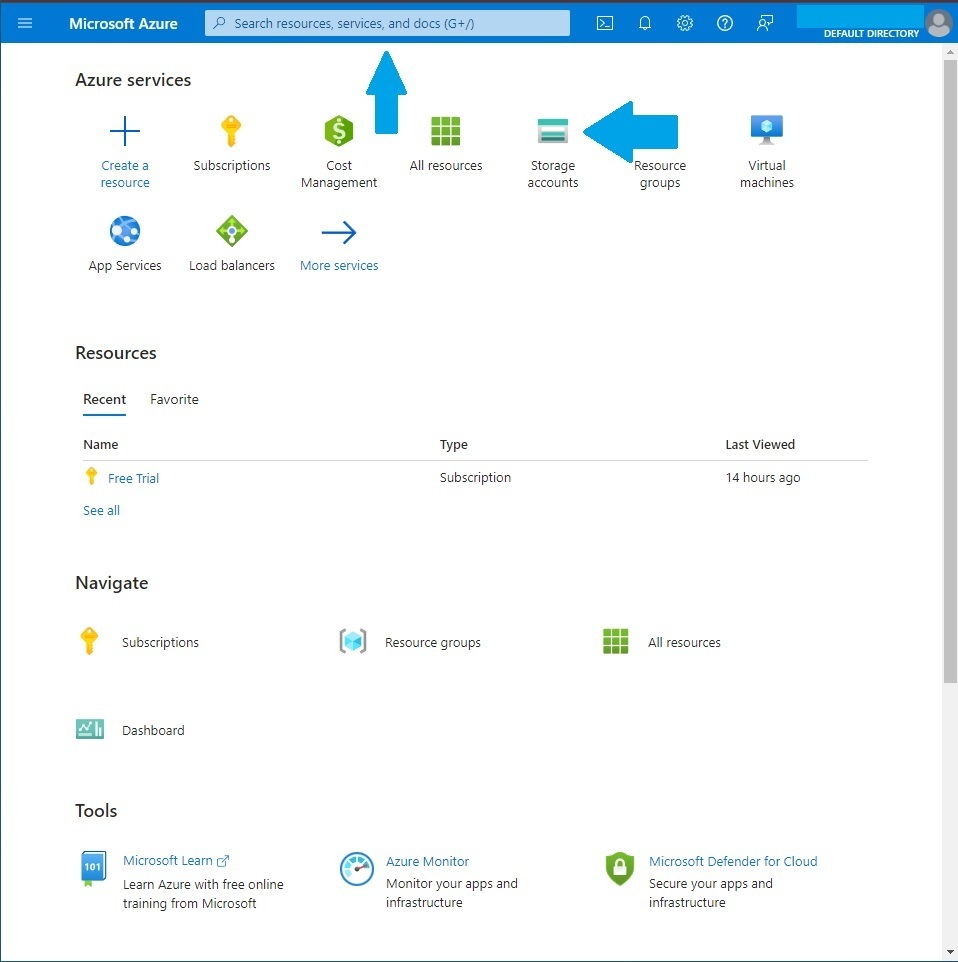958x962 pixels.
Task: Open App Services globe icon
Action: pos(125,231)
